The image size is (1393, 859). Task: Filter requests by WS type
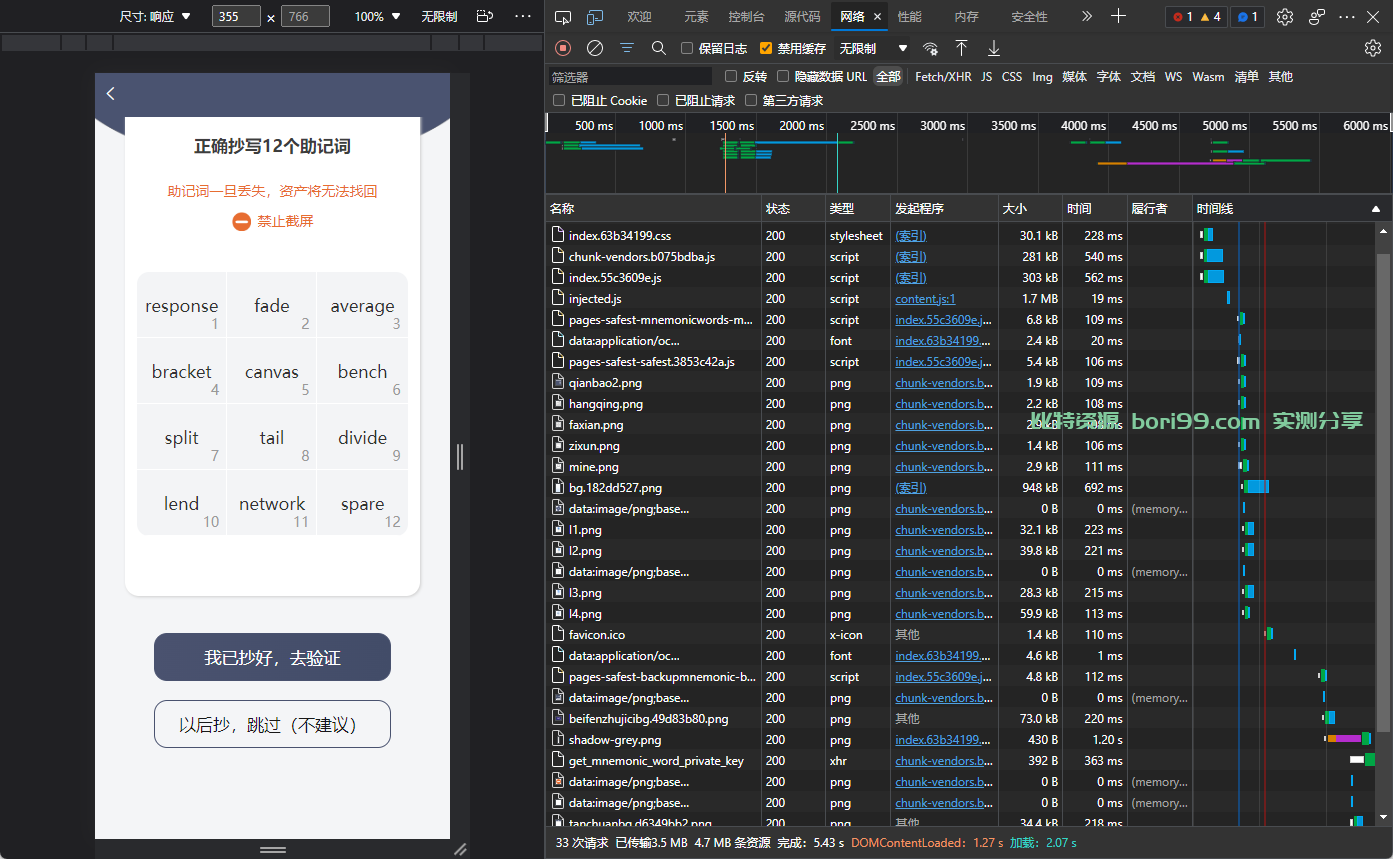coord(1173,76)
